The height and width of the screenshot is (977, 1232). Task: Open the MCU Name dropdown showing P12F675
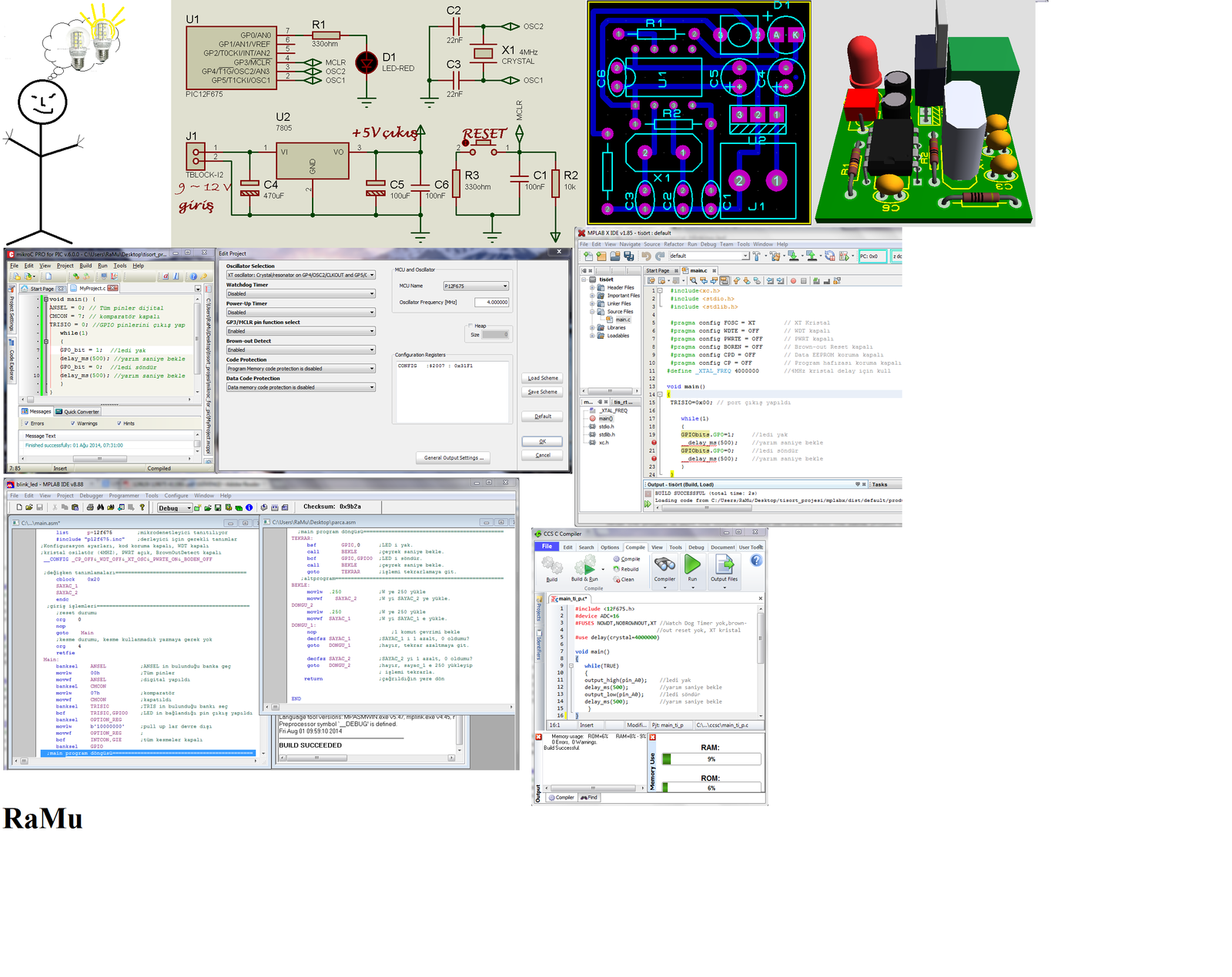pyautogui.click(x=476, y=286)
